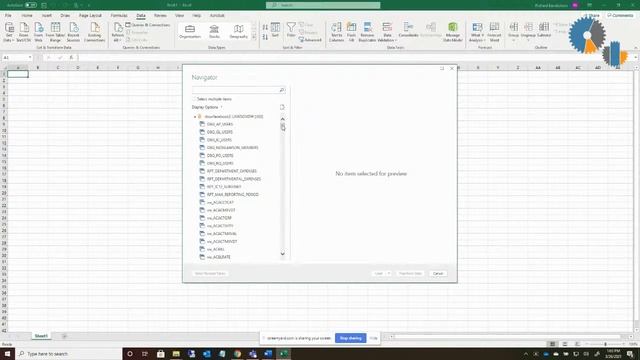Viewport: 640px width, 360px height.
Task: Select the Organization data type
Action: [190, 31]
